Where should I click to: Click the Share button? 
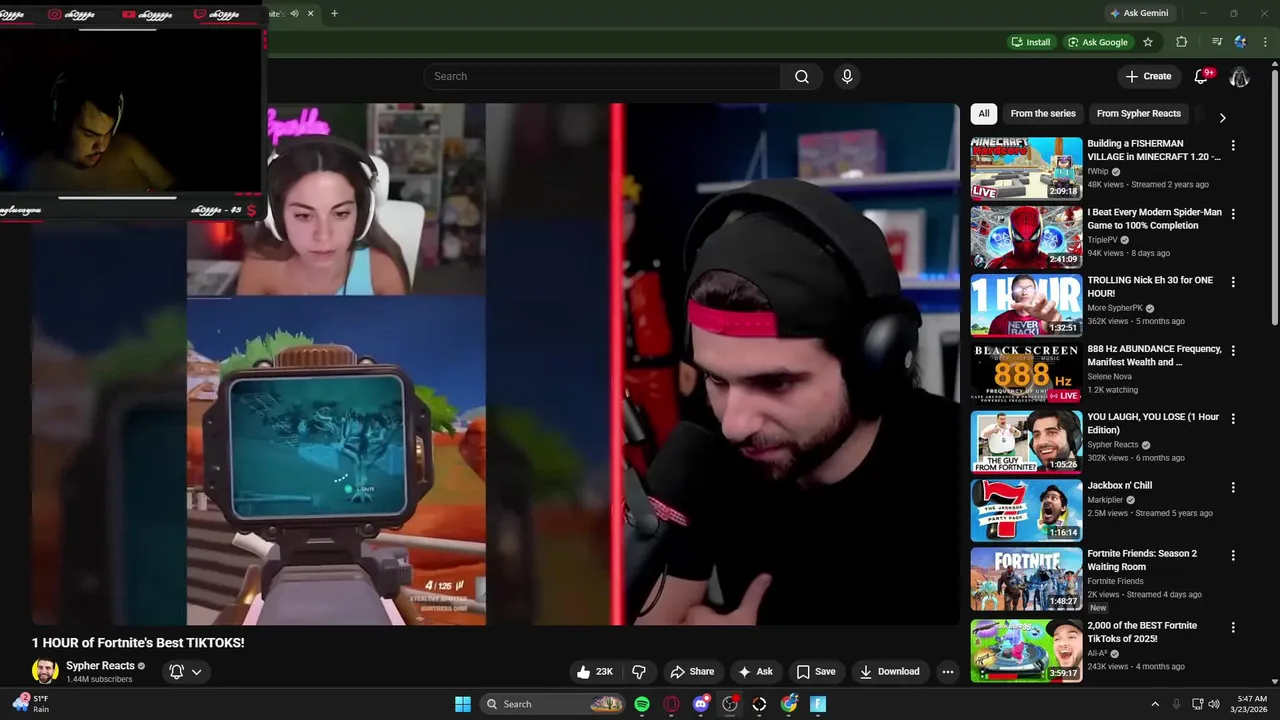[x=692, y=671]
